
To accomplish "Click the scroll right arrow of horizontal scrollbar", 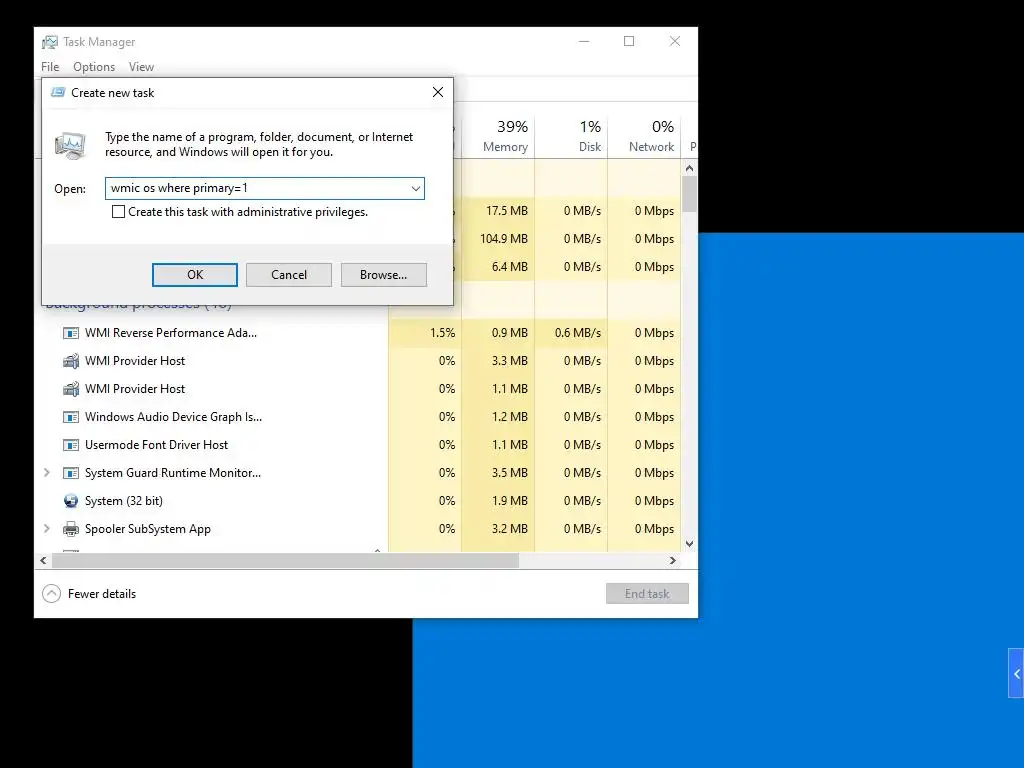I will pos(673,560).
